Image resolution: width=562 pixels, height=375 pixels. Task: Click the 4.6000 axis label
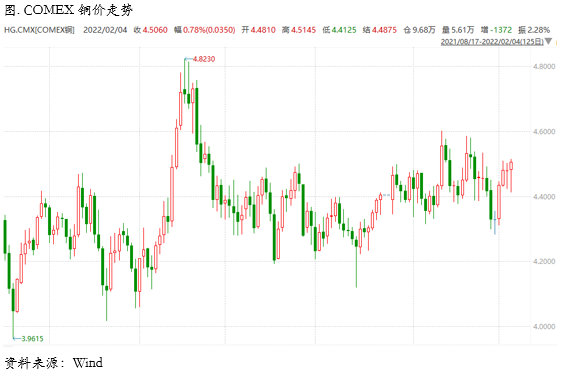(x=544, y=132)
